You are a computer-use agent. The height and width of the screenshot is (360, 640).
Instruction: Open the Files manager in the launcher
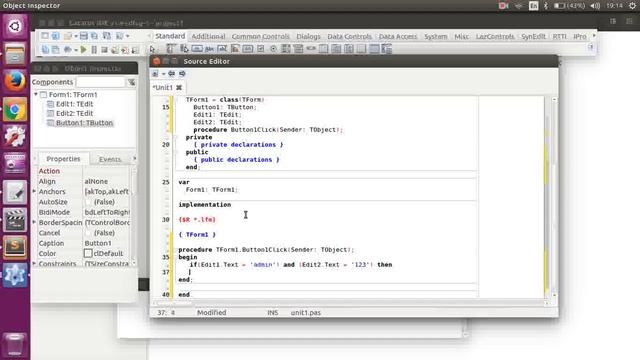(x=15, y=53)
